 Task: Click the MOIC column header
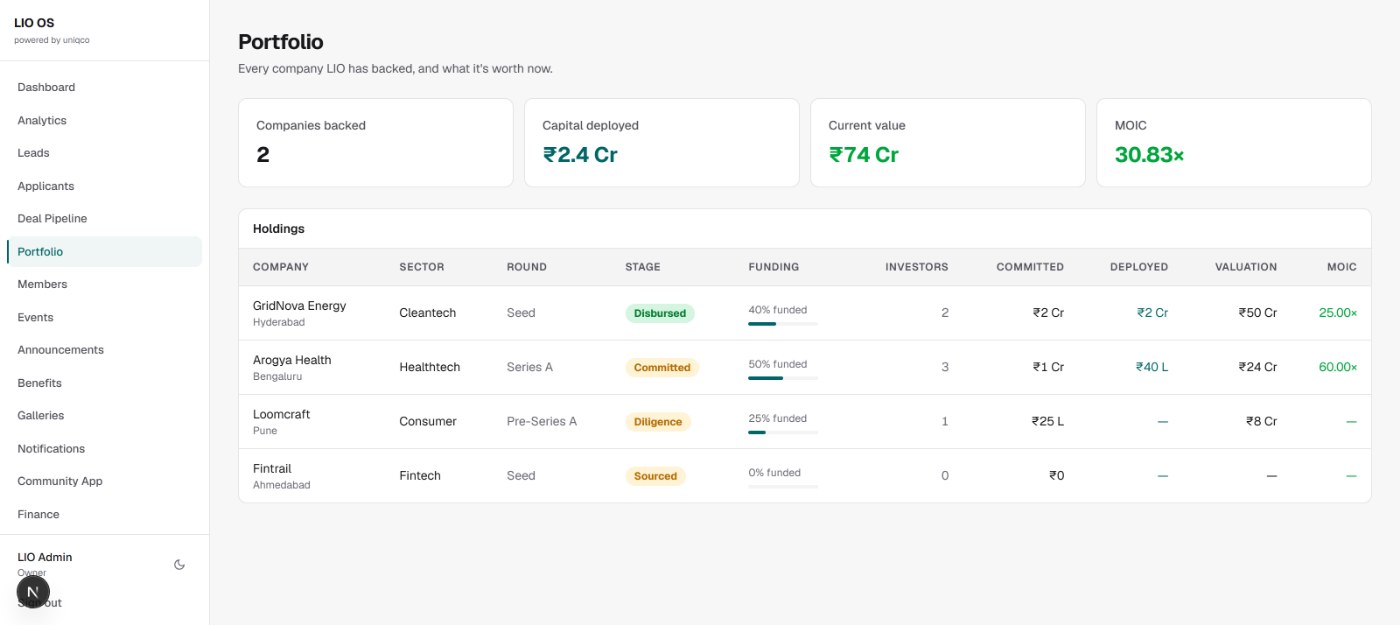pos(1342,267)
